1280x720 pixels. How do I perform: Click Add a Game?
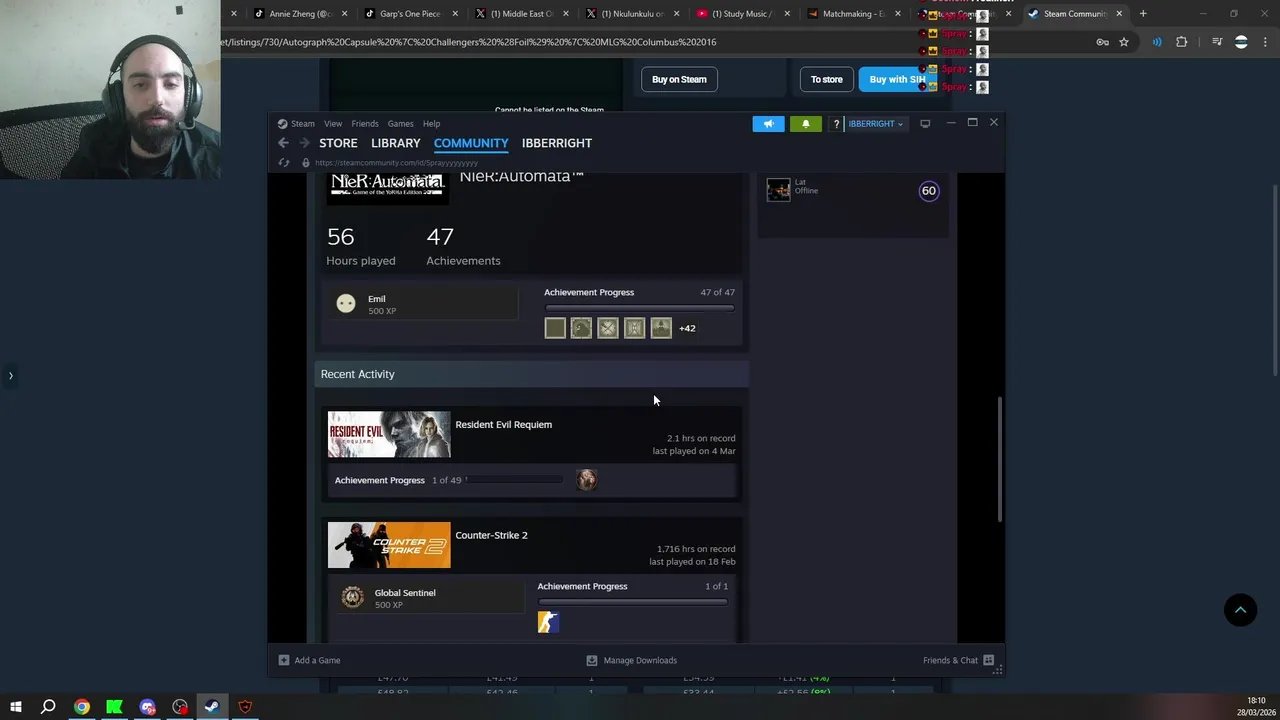pyautogui.click(x=309, y=660)
